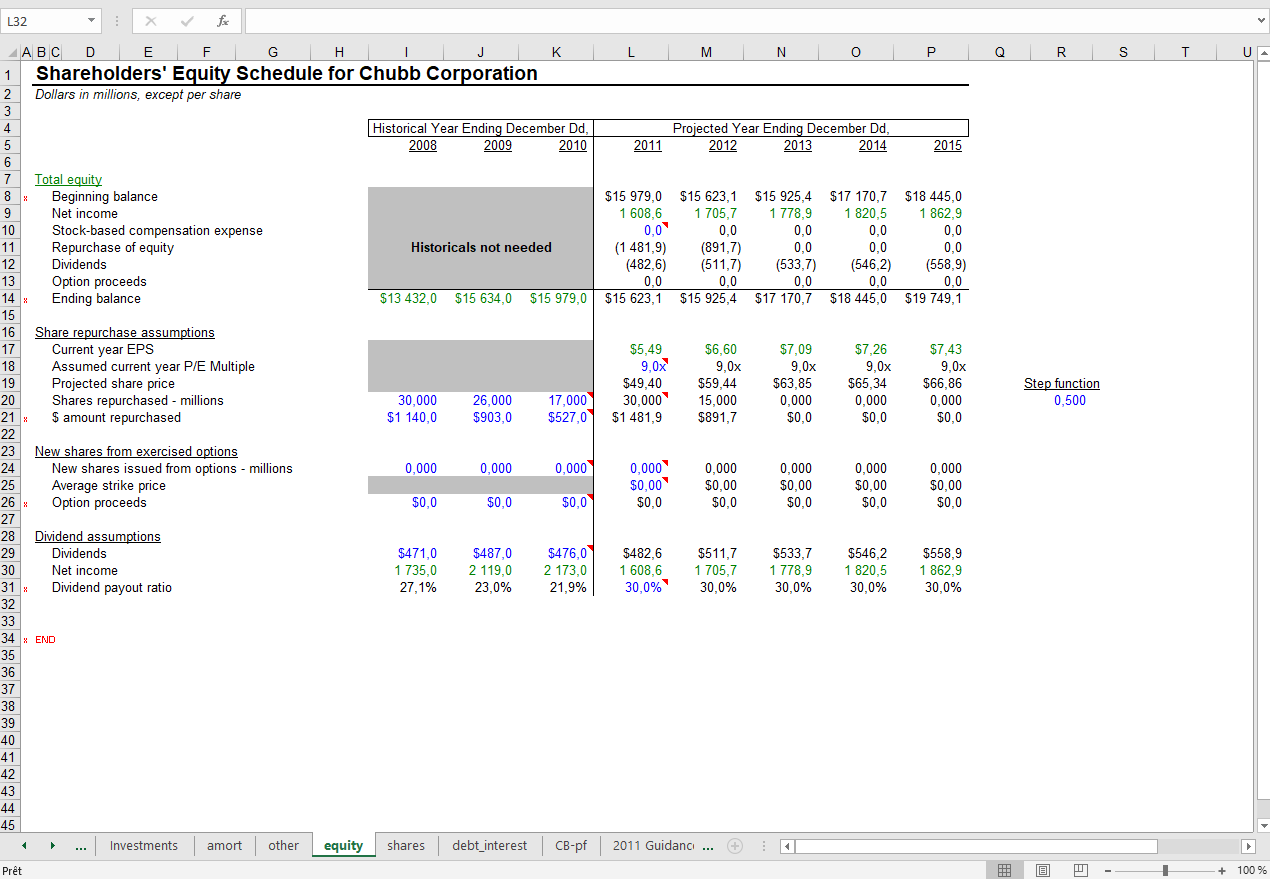Click New shares from exercised options heading
This screenshot has width=1270, height=879.
(136, 452)
